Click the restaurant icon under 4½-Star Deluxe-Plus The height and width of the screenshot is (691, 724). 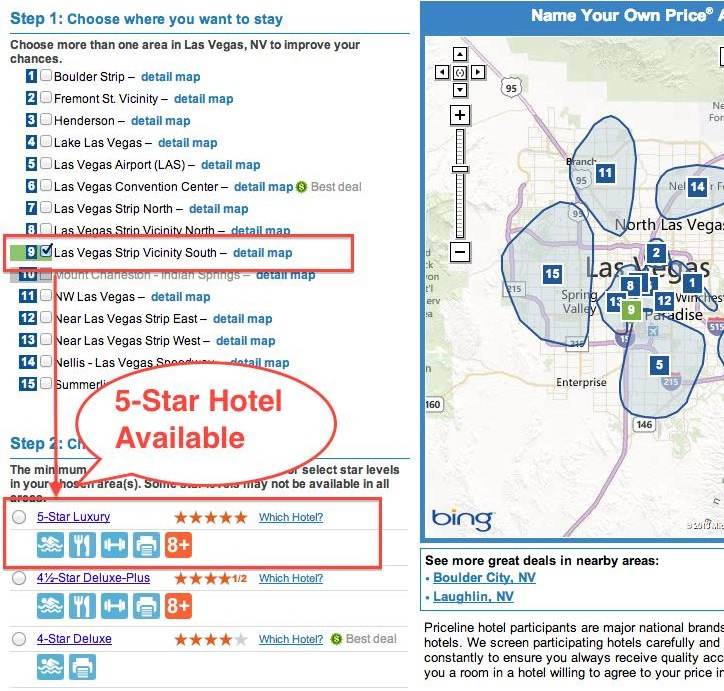[x=82, y=606]
